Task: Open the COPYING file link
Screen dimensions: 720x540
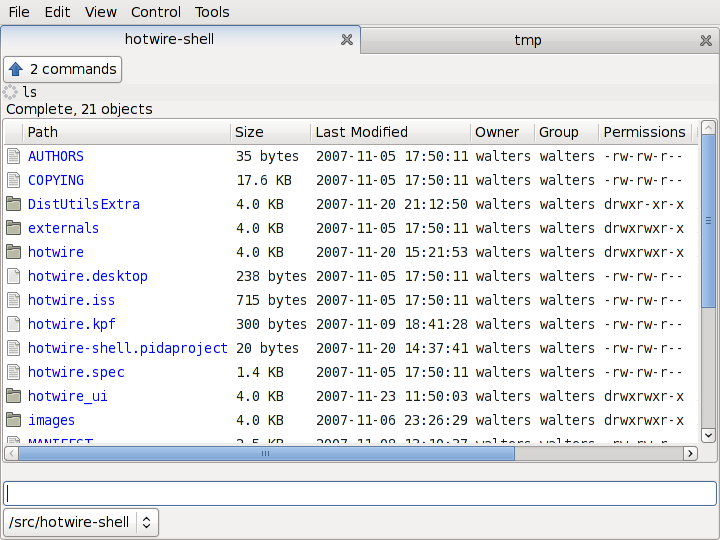Action: coord(56,180)
